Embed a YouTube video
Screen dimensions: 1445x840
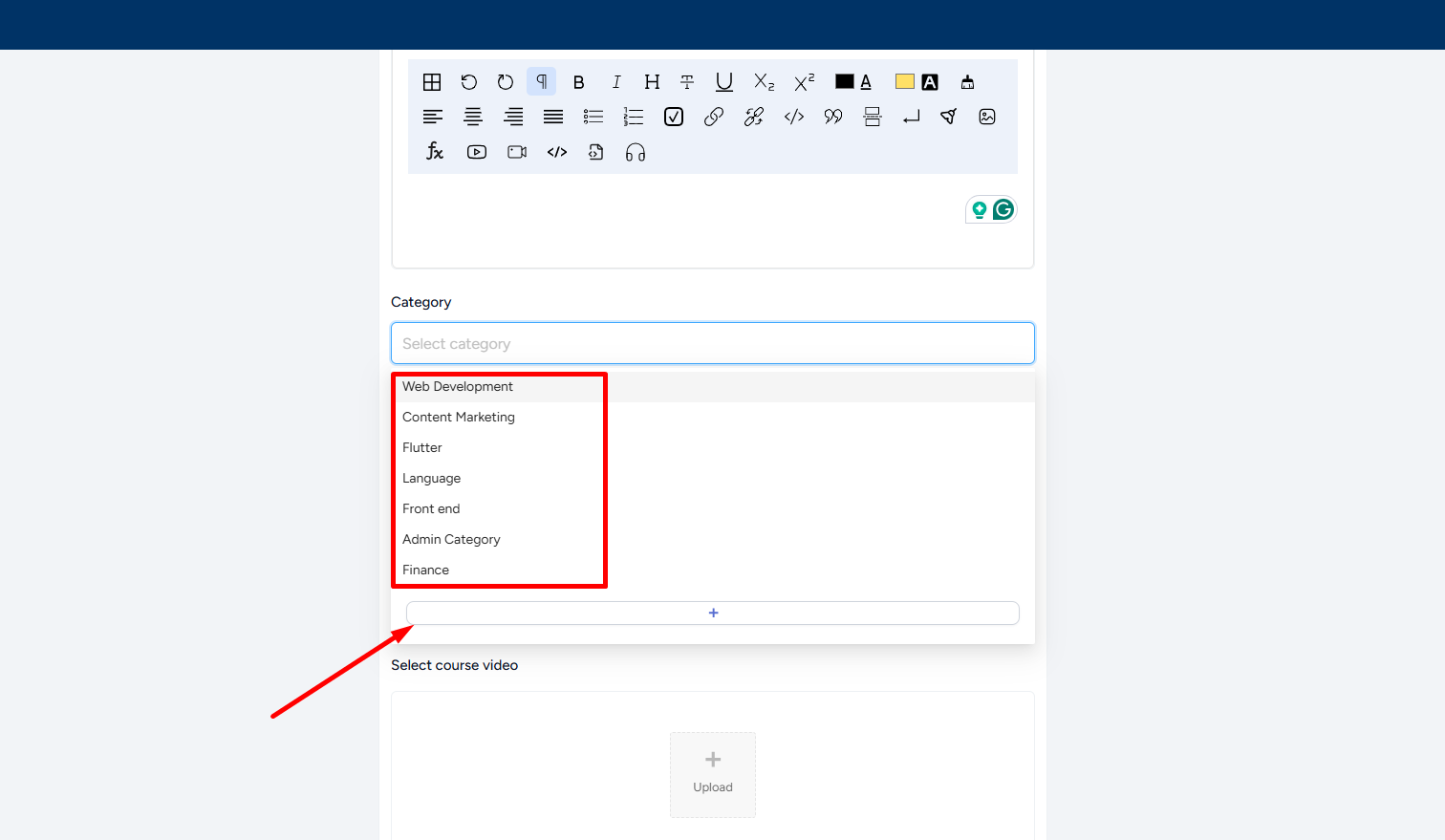click(x=477, y=152)
